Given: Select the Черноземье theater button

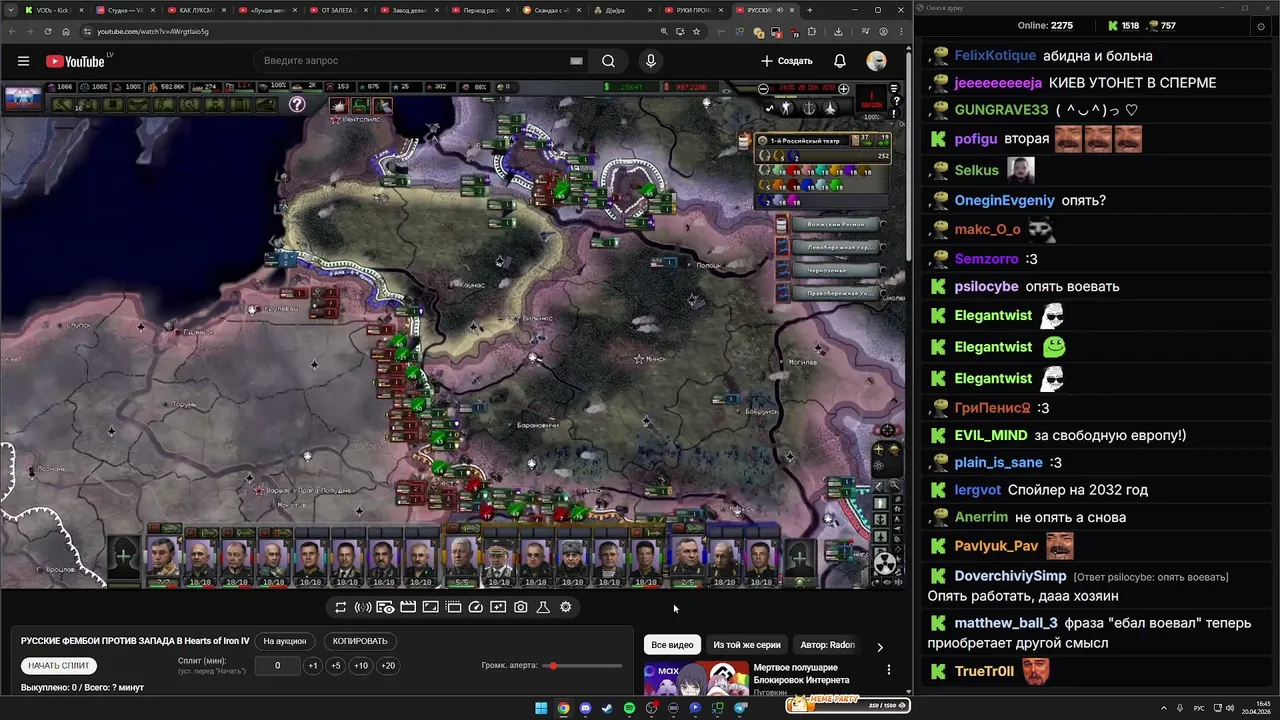Looking at the screenshot, I should (836, 270).
